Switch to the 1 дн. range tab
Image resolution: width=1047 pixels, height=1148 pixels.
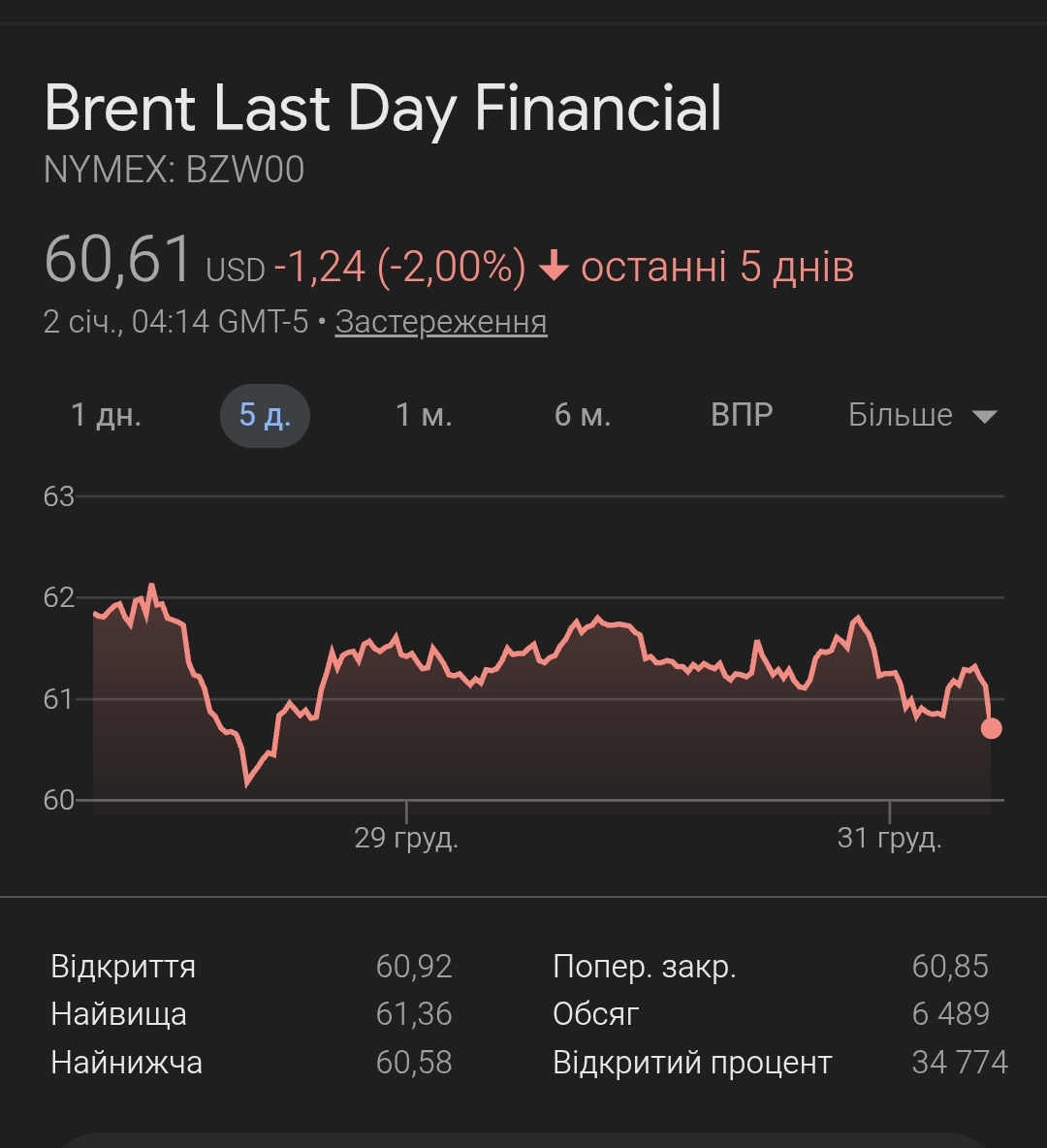click(107, 416)
